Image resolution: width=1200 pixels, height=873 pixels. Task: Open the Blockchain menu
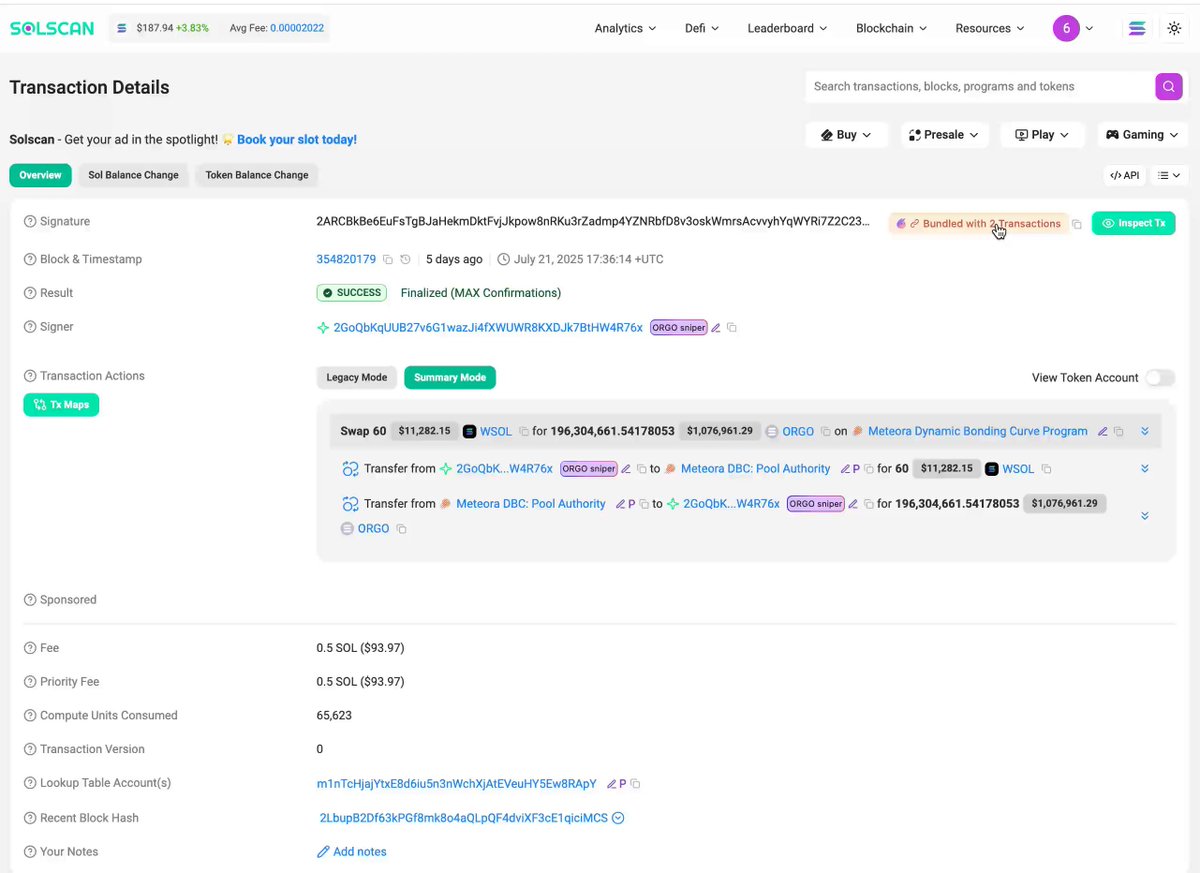pyautogui.click(x=891, y=28)
